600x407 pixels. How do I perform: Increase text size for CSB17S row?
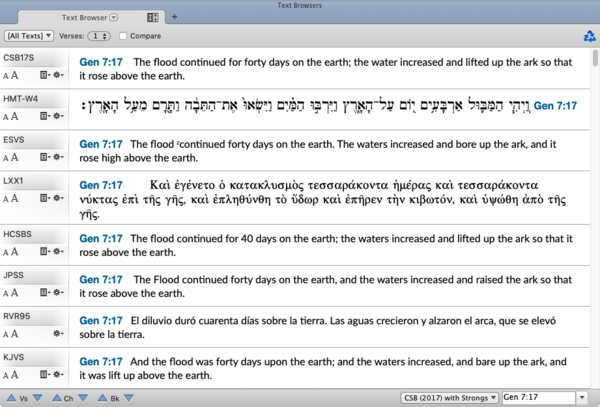(x=14, y=75)
